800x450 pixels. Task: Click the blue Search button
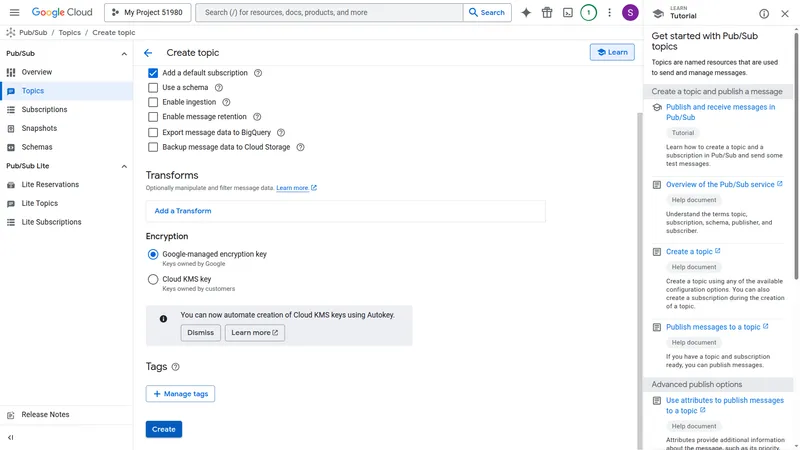pos(487,12)
